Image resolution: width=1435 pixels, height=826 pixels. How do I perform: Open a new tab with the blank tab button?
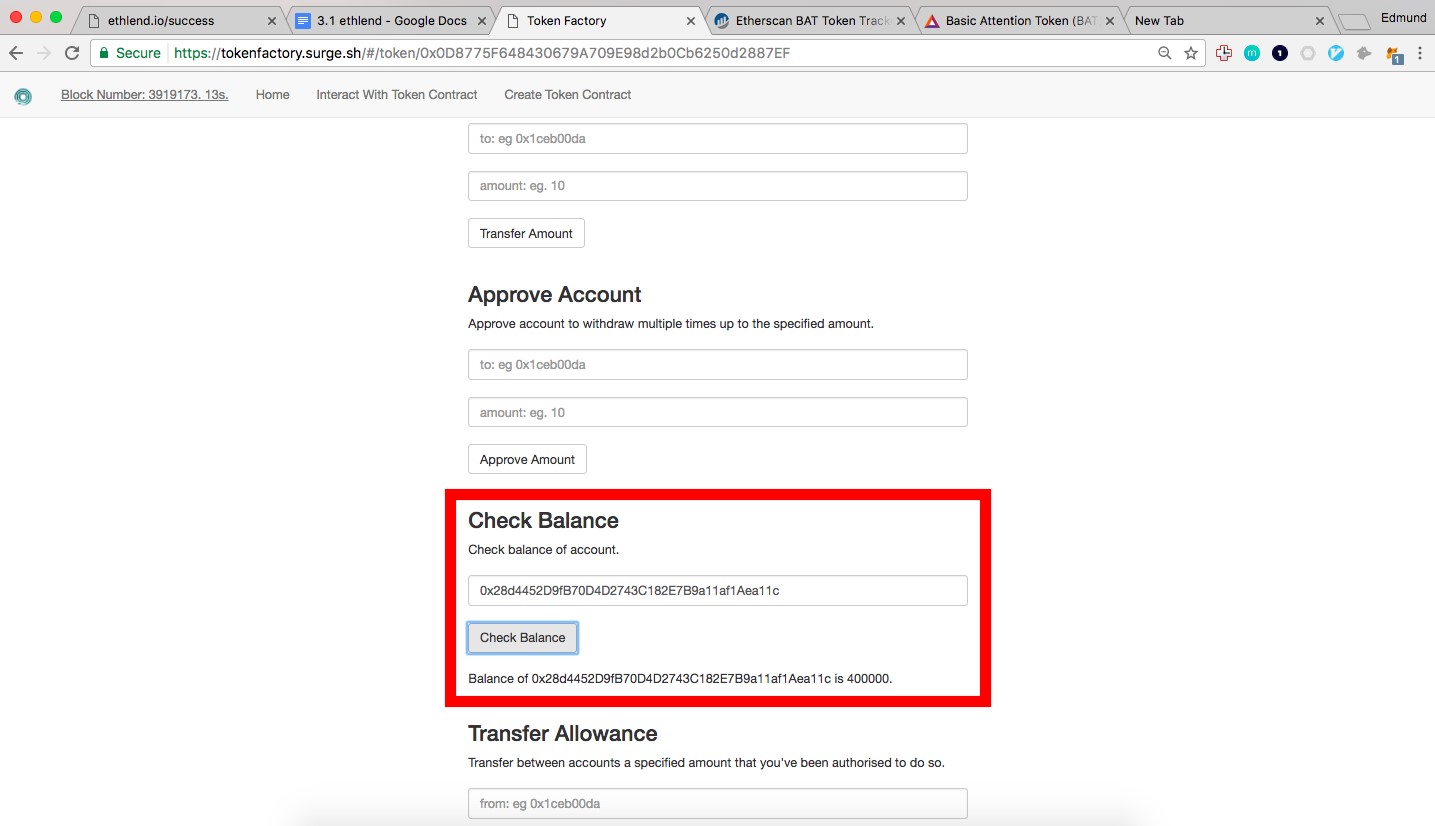(1354, 21)
